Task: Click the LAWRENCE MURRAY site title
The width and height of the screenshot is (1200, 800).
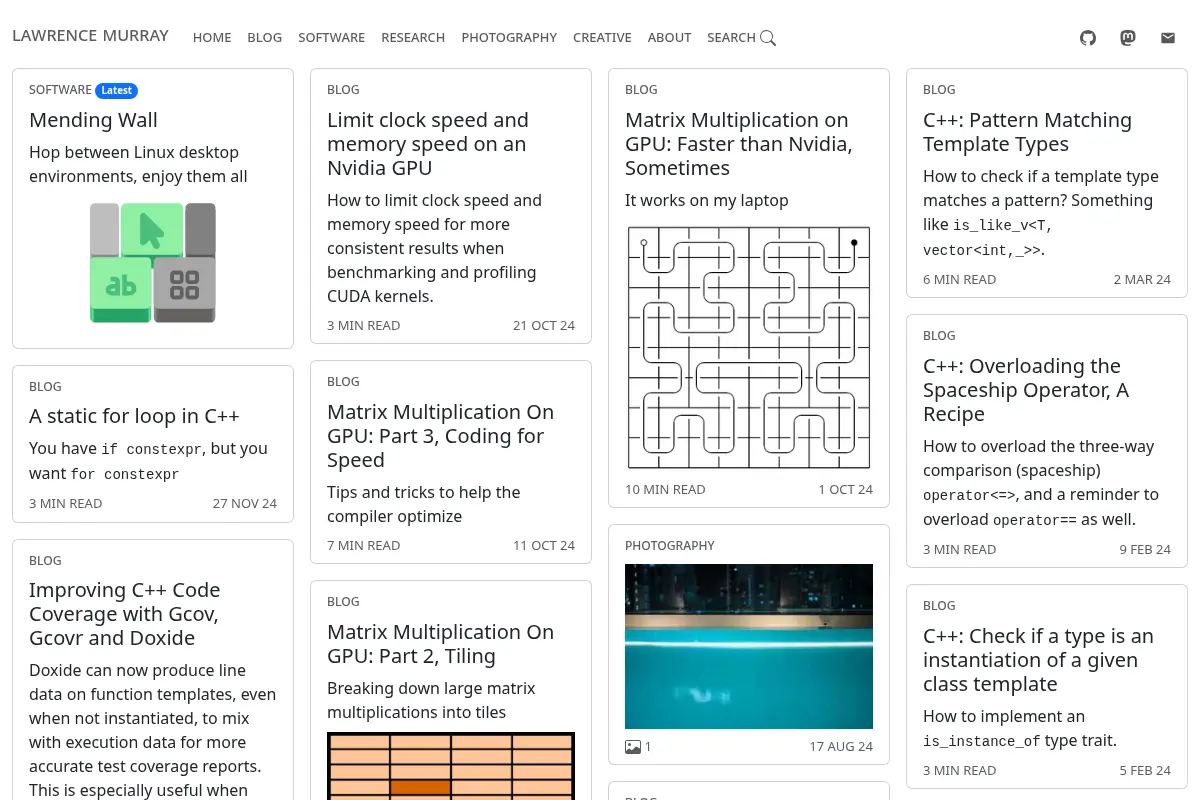Action: pyautogui.click(x=91, y=36)
